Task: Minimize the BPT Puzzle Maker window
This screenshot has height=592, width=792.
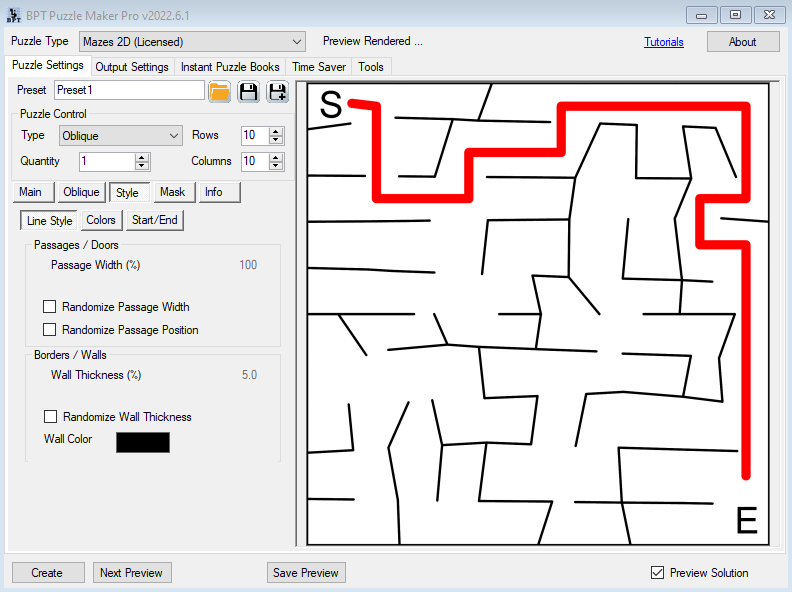Action: [702, 15]
